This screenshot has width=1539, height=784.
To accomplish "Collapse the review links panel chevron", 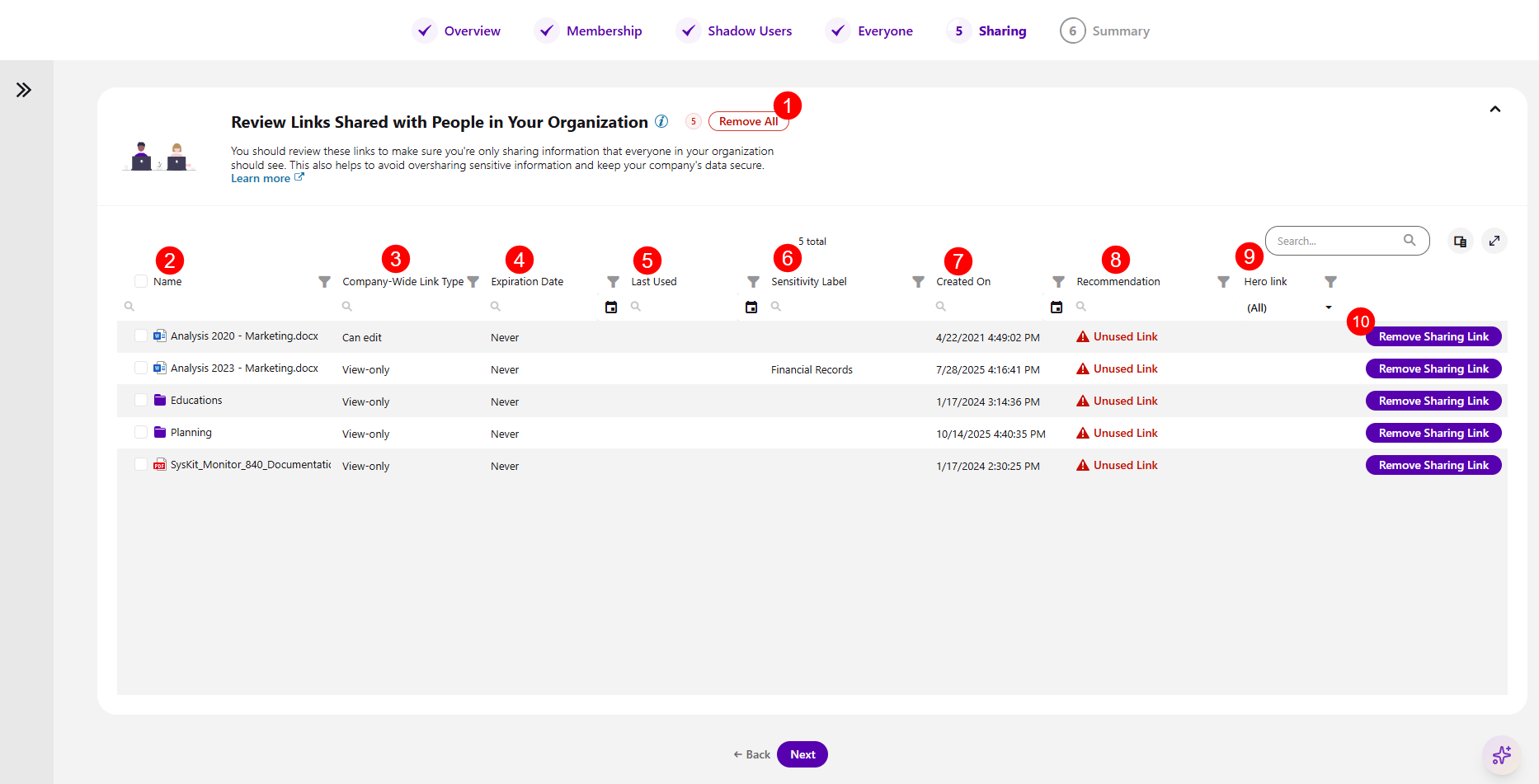I will pyautogui.click(x=1495, y=109).
